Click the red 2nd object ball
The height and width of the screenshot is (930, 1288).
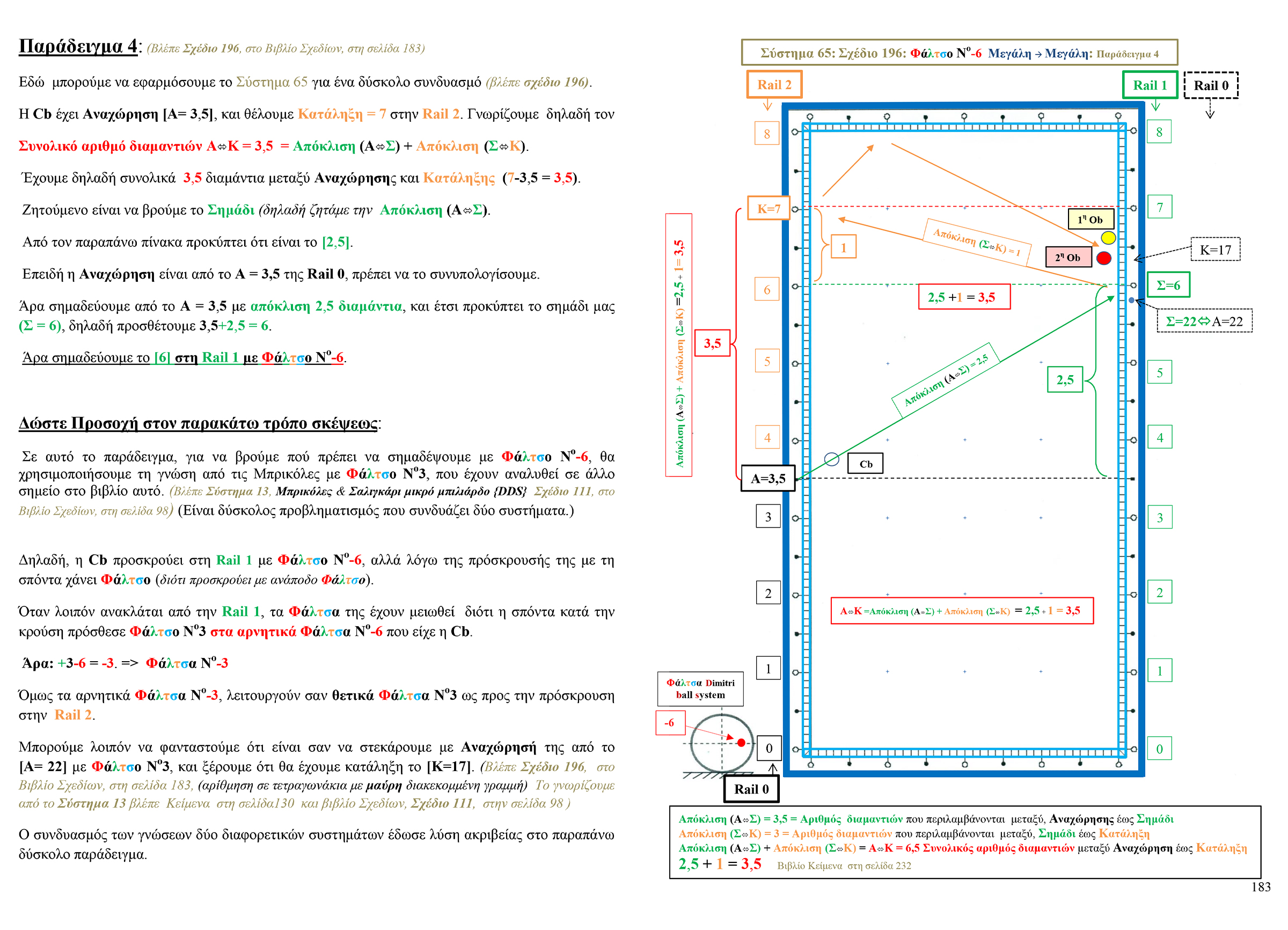coord(1103,258)
